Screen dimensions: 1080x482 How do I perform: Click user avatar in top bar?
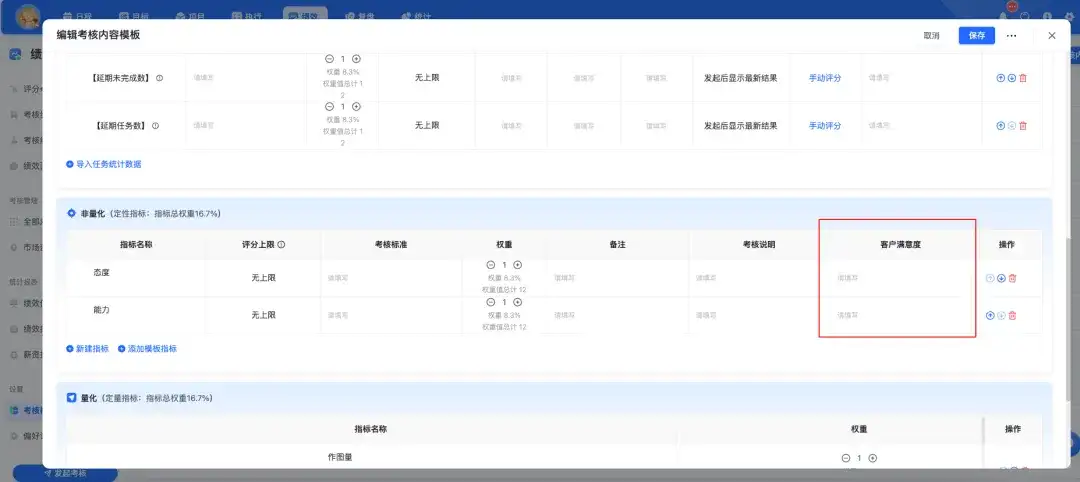[28, 16]
